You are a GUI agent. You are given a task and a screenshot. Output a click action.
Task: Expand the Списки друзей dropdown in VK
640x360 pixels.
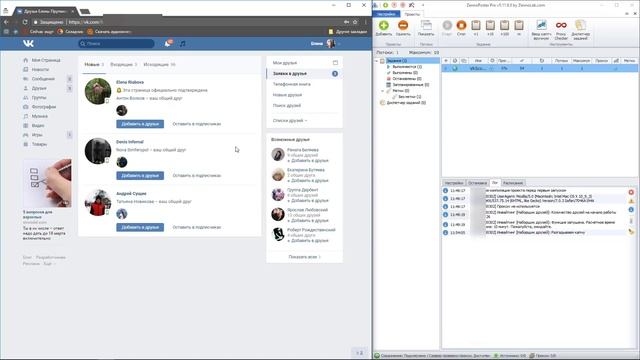(290, 121)
